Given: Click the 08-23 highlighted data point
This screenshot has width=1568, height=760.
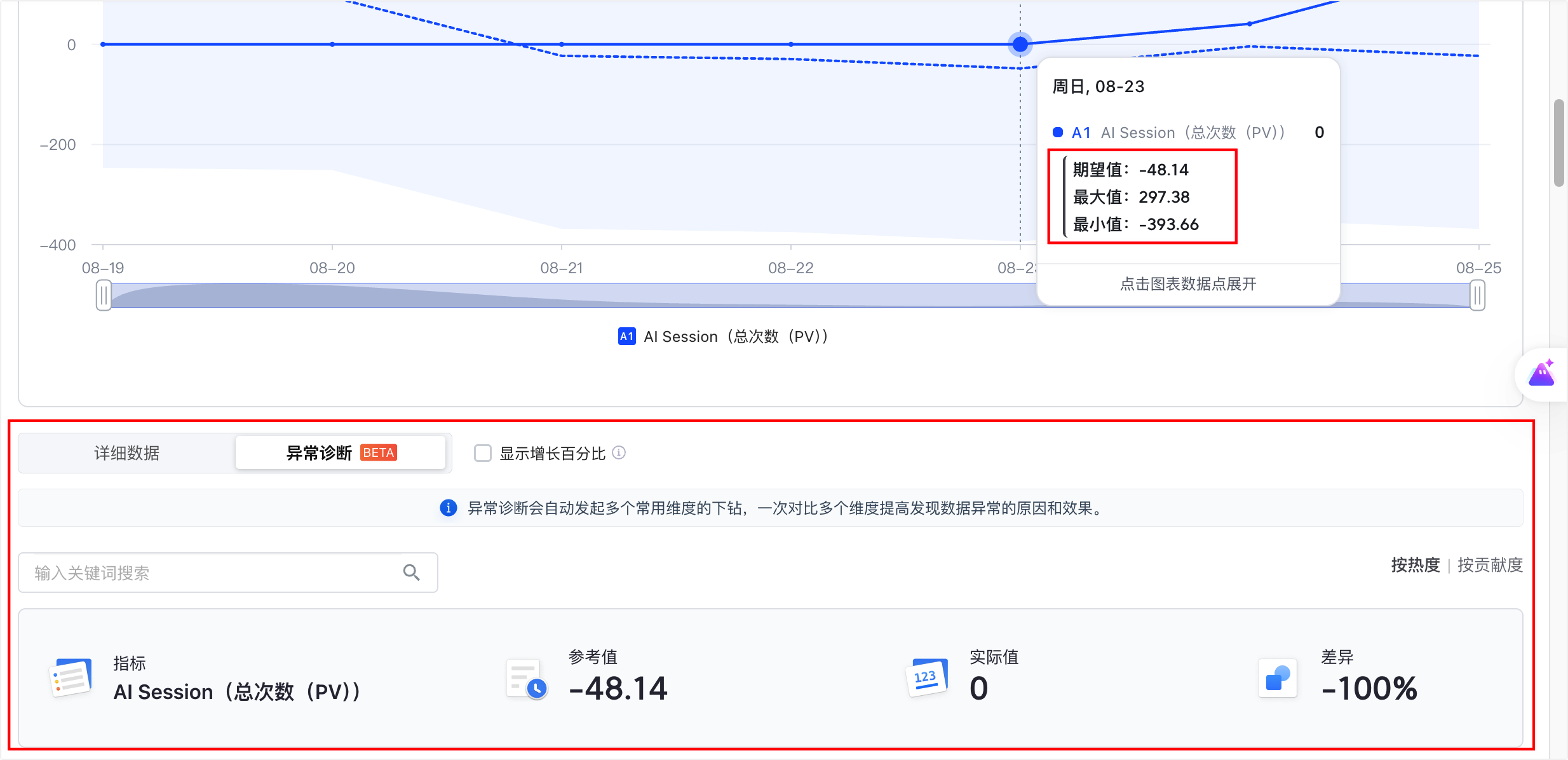Looking at the screenshot, I should (1020, 44).
